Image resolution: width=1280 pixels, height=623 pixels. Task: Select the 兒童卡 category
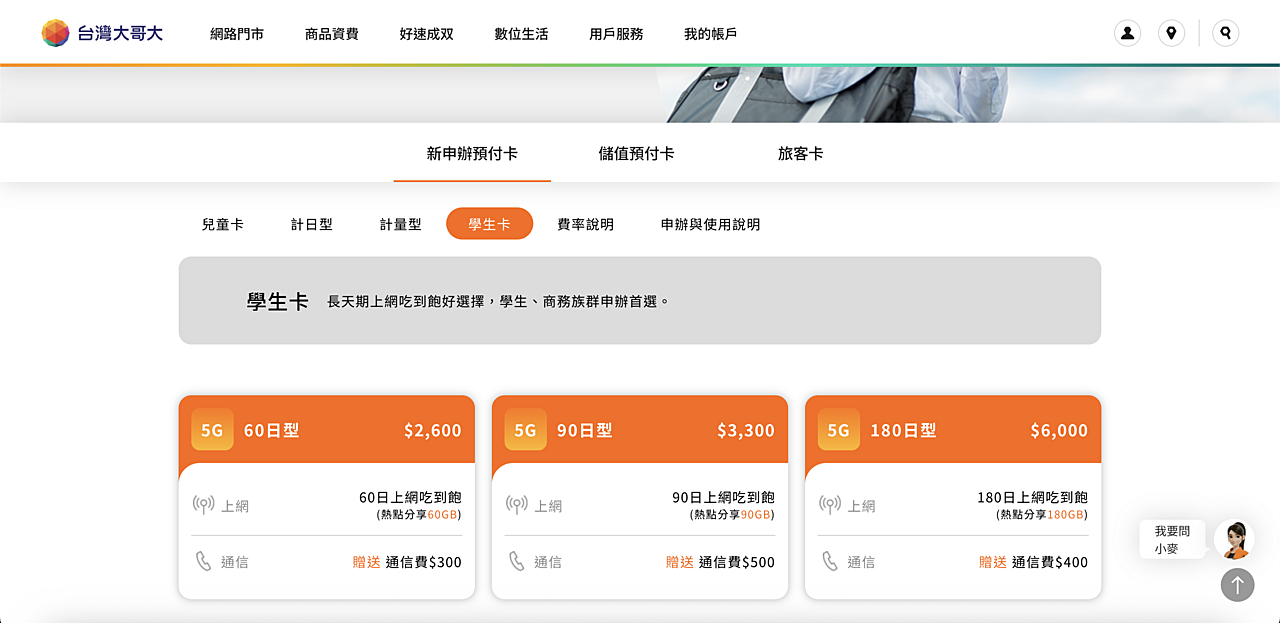pos(222,224)
